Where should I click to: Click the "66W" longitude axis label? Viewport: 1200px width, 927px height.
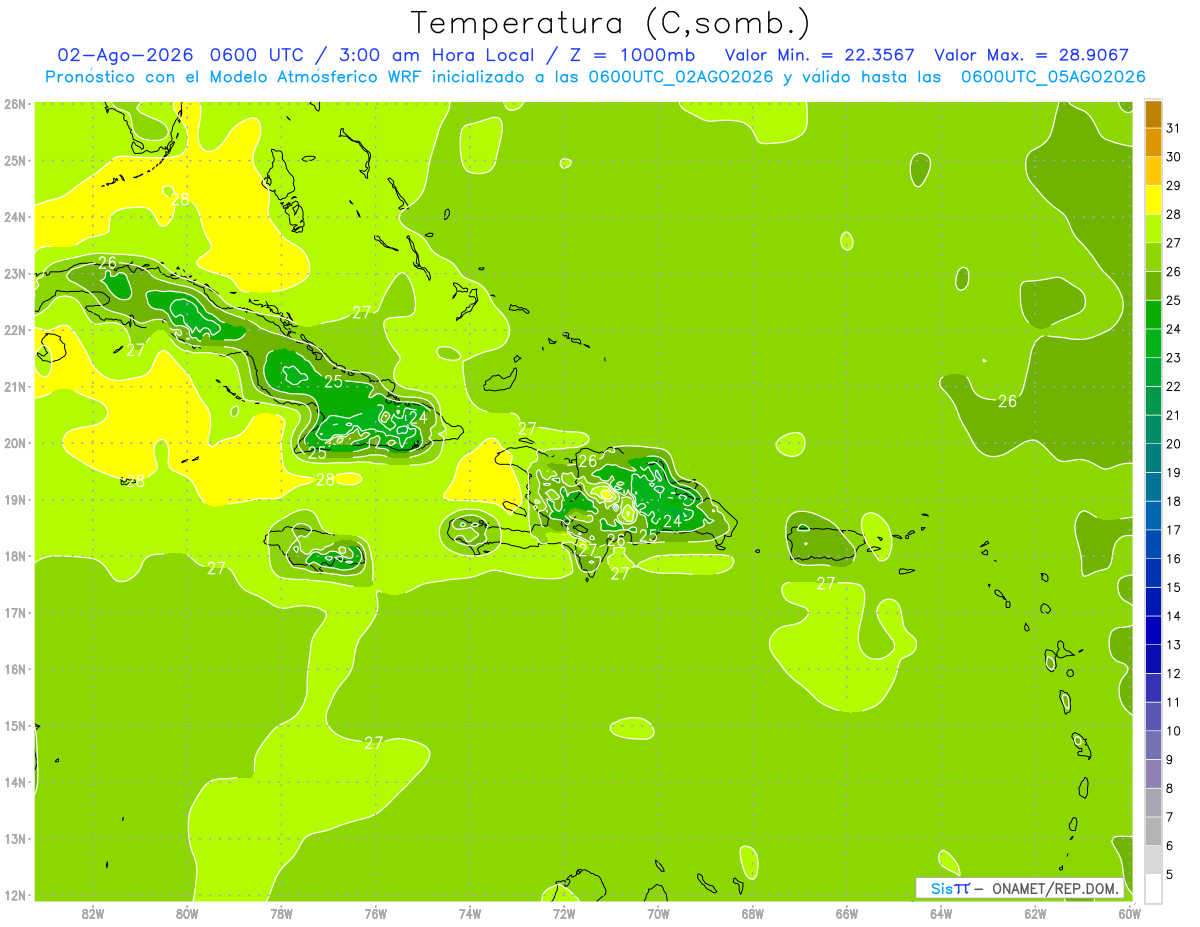(847, 913)
